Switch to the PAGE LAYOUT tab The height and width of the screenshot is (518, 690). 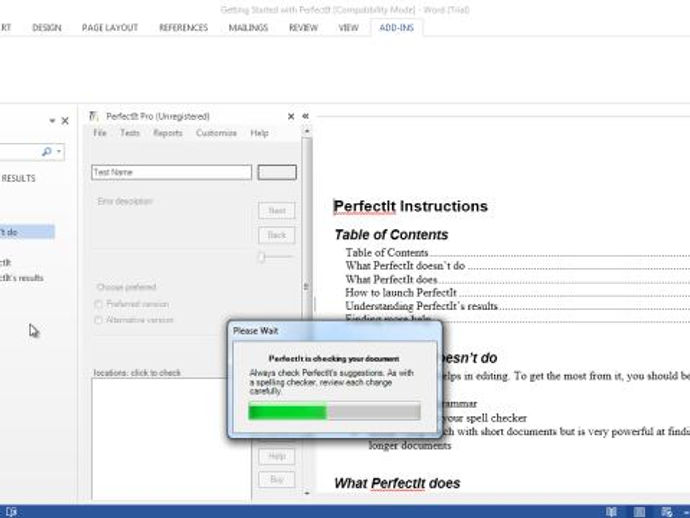(110, 28)
